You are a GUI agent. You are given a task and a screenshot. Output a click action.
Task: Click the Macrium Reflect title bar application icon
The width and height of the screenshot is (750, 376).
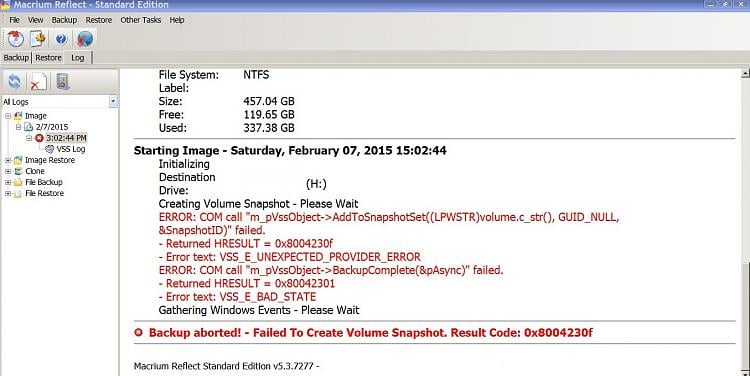(5, 5)
